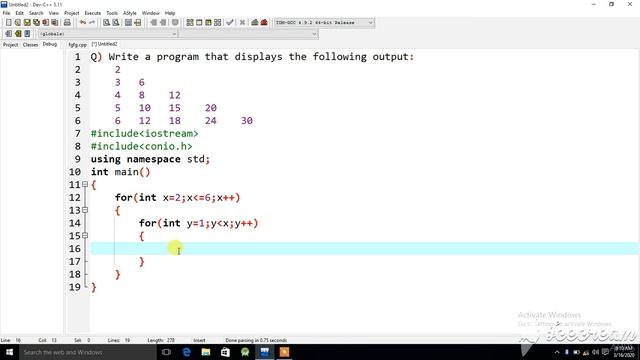Switch to the Debug side panel tab
The height and width of the screenshot is (360, 640).
(x=50, y=44)
